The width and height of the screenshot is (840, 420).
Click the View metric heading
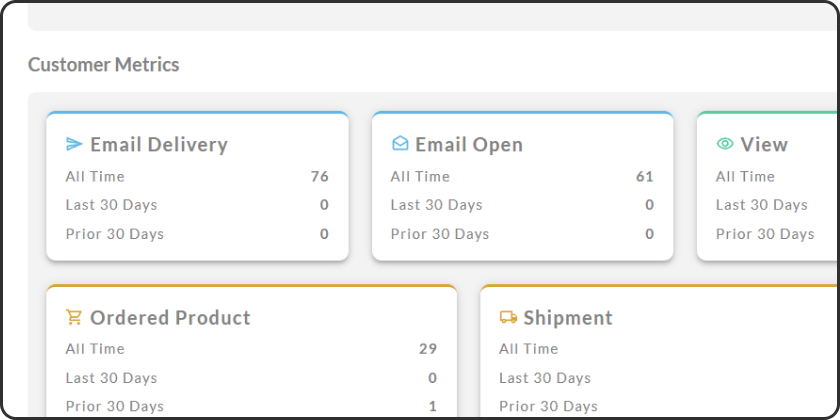point(764,144)
